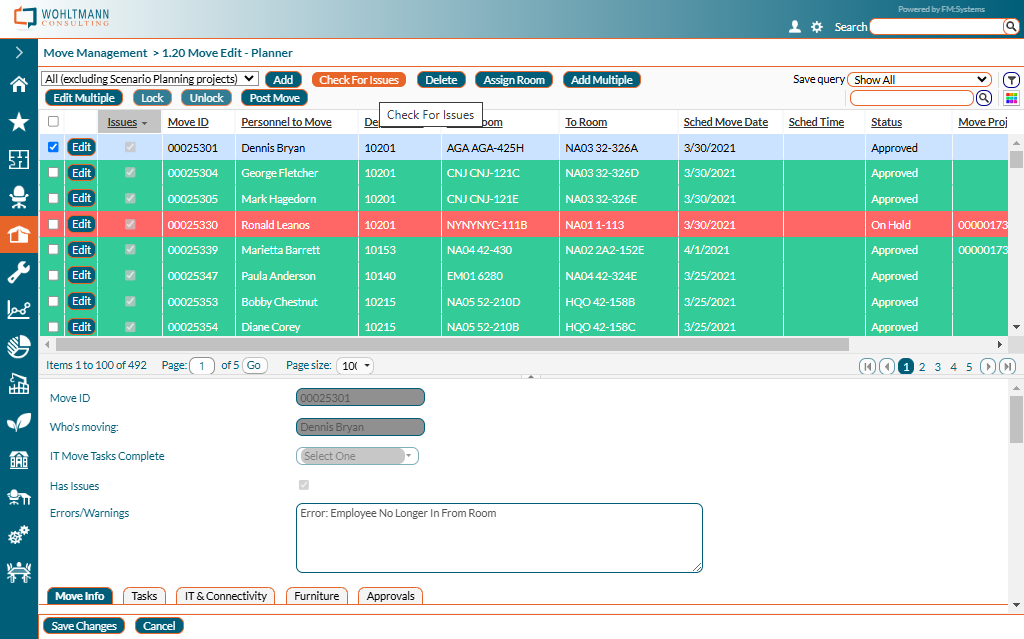Screen dimensions: 1024x639
Task: Open the project filter dropdown
Action: [150, 79]
